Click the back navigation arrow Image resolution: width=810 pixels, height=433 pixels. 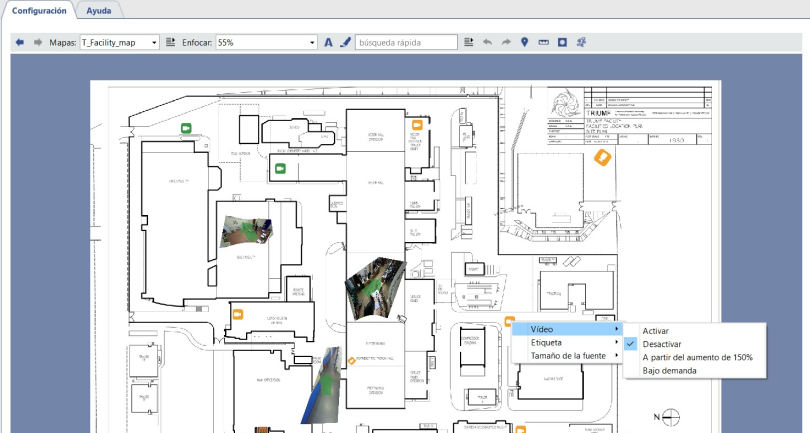(20, 43)
